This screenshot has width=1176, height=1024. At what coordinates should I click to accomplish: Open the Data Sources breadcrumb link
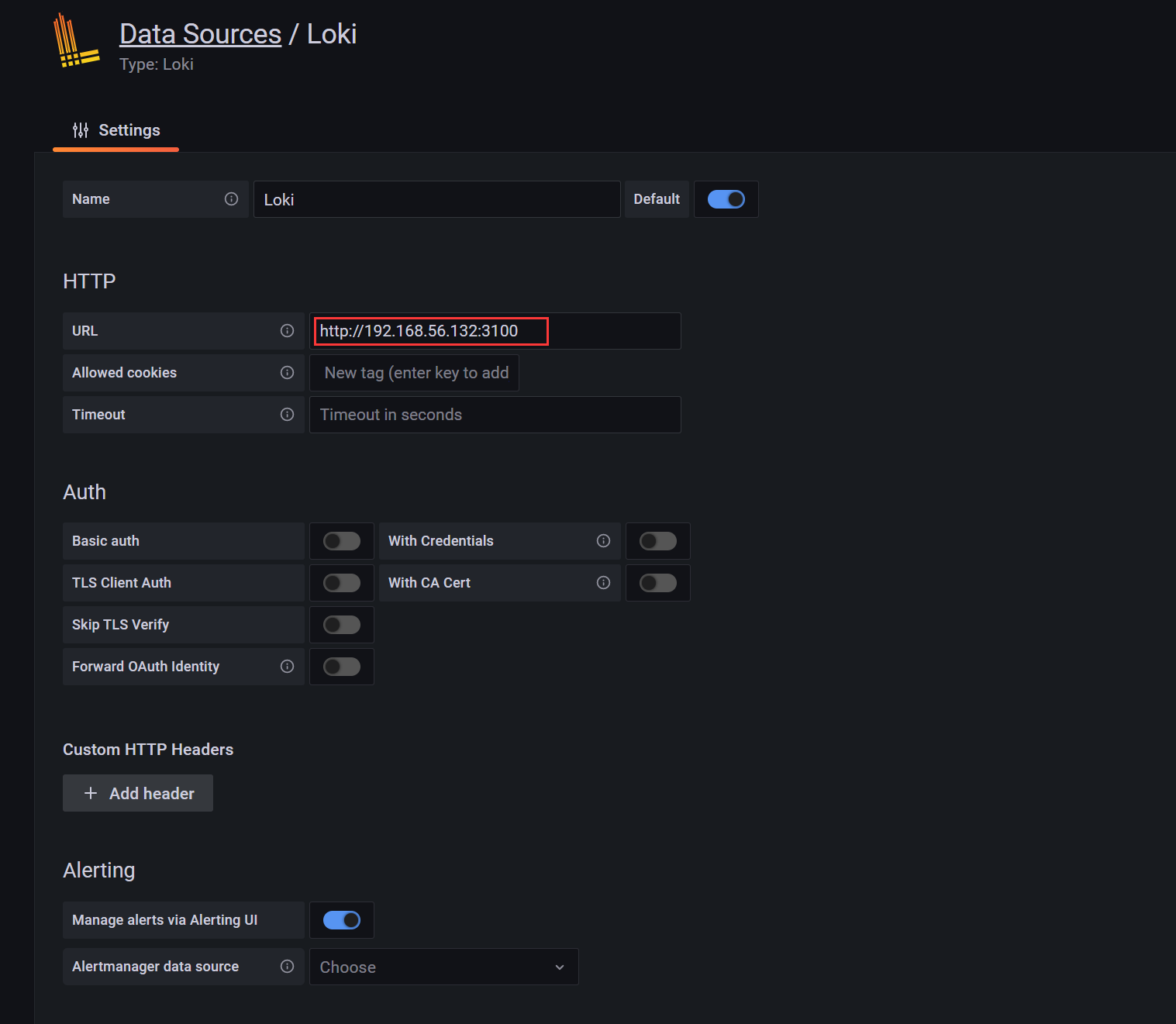[199, 33]
